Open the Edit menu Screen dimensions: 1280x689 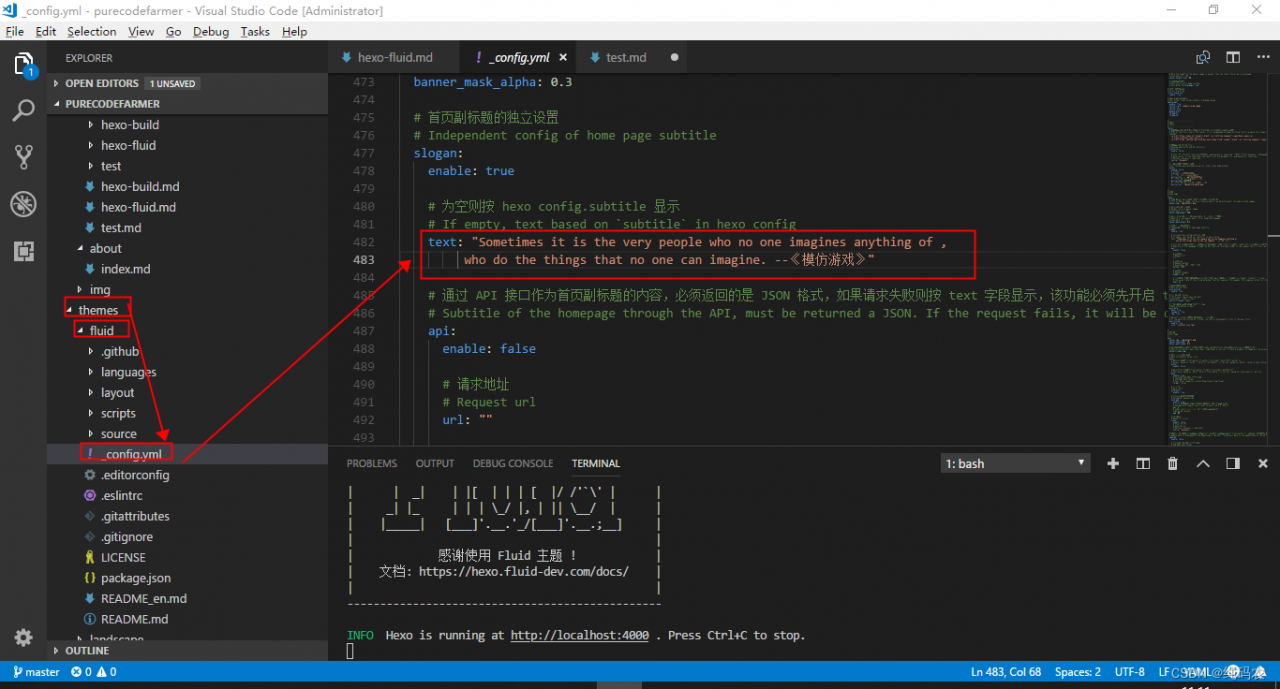coord(46,31)
